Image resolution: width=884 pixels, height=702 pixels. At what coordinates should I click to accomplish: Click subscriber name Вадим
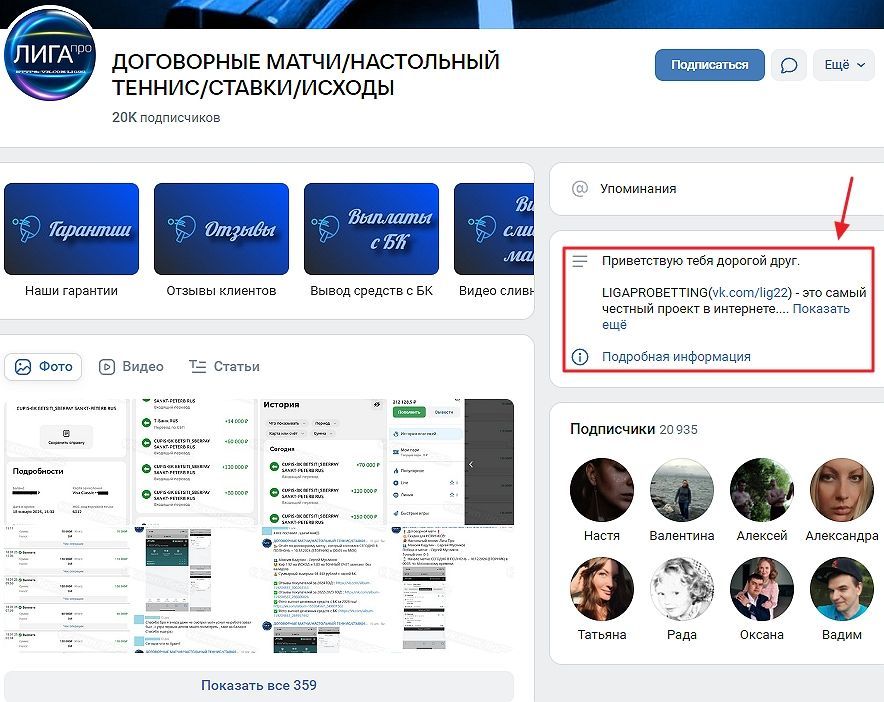[842, 635]
